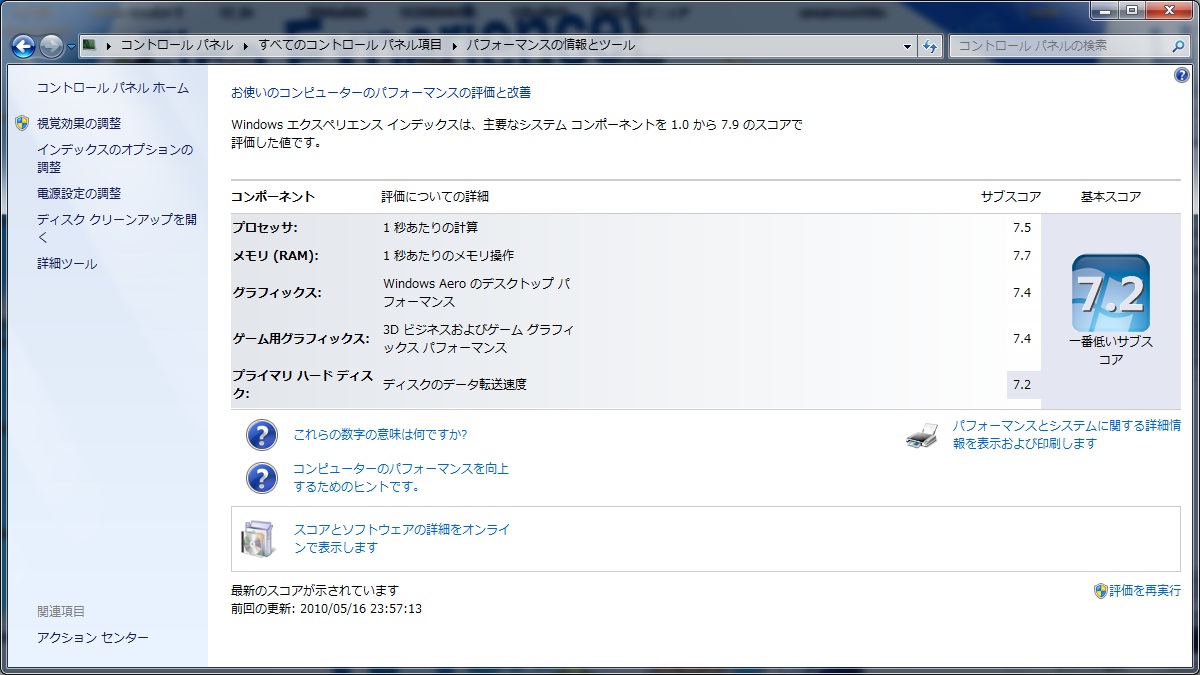1200x675 pixels.
Task: Click the search magnifier icon
Action: point(1178,46)
